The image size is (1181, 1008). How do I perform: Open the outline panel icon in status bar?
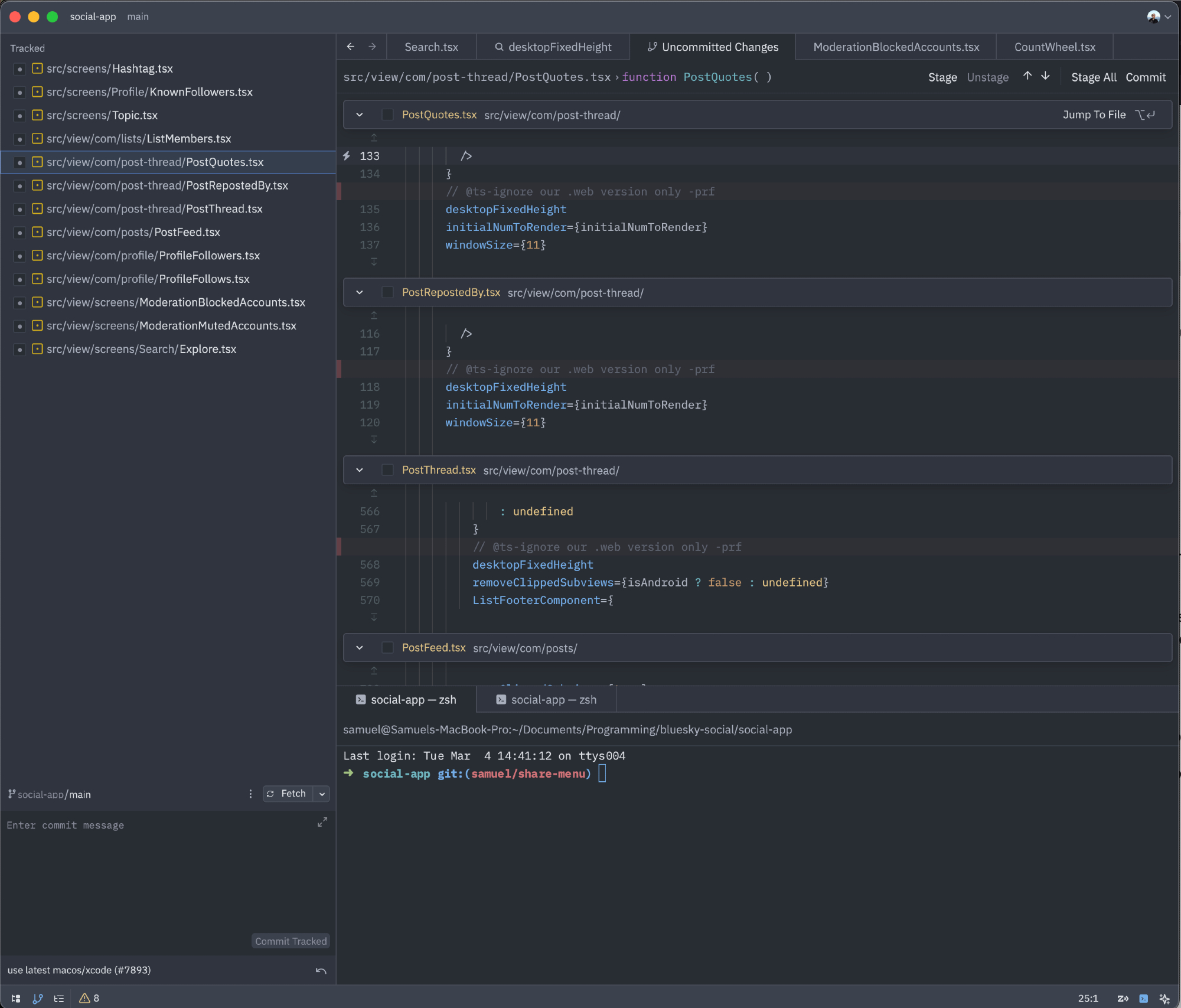[59, 998]
